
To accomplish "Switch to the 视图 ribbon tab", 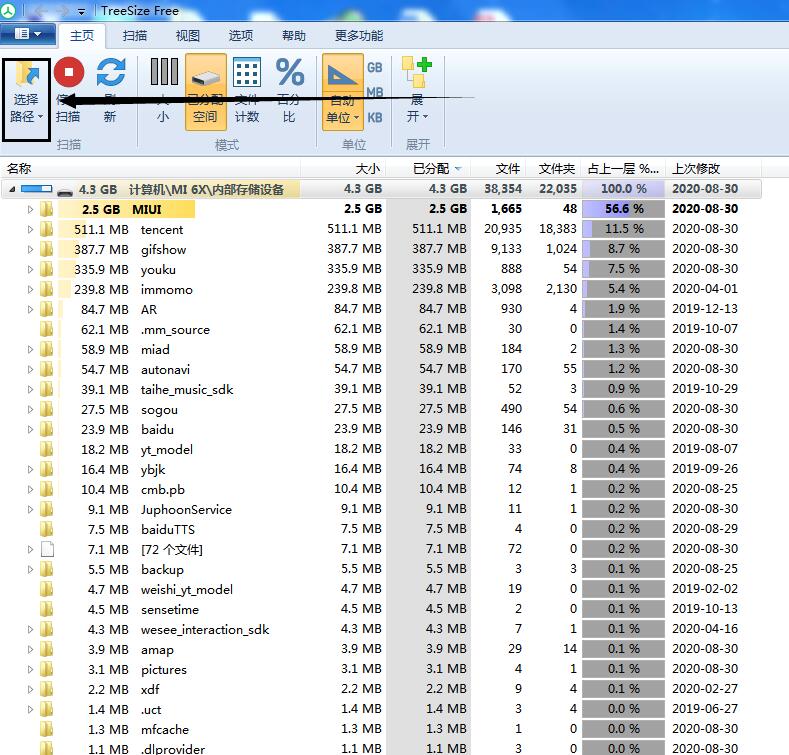I will (x=188, y=35).
